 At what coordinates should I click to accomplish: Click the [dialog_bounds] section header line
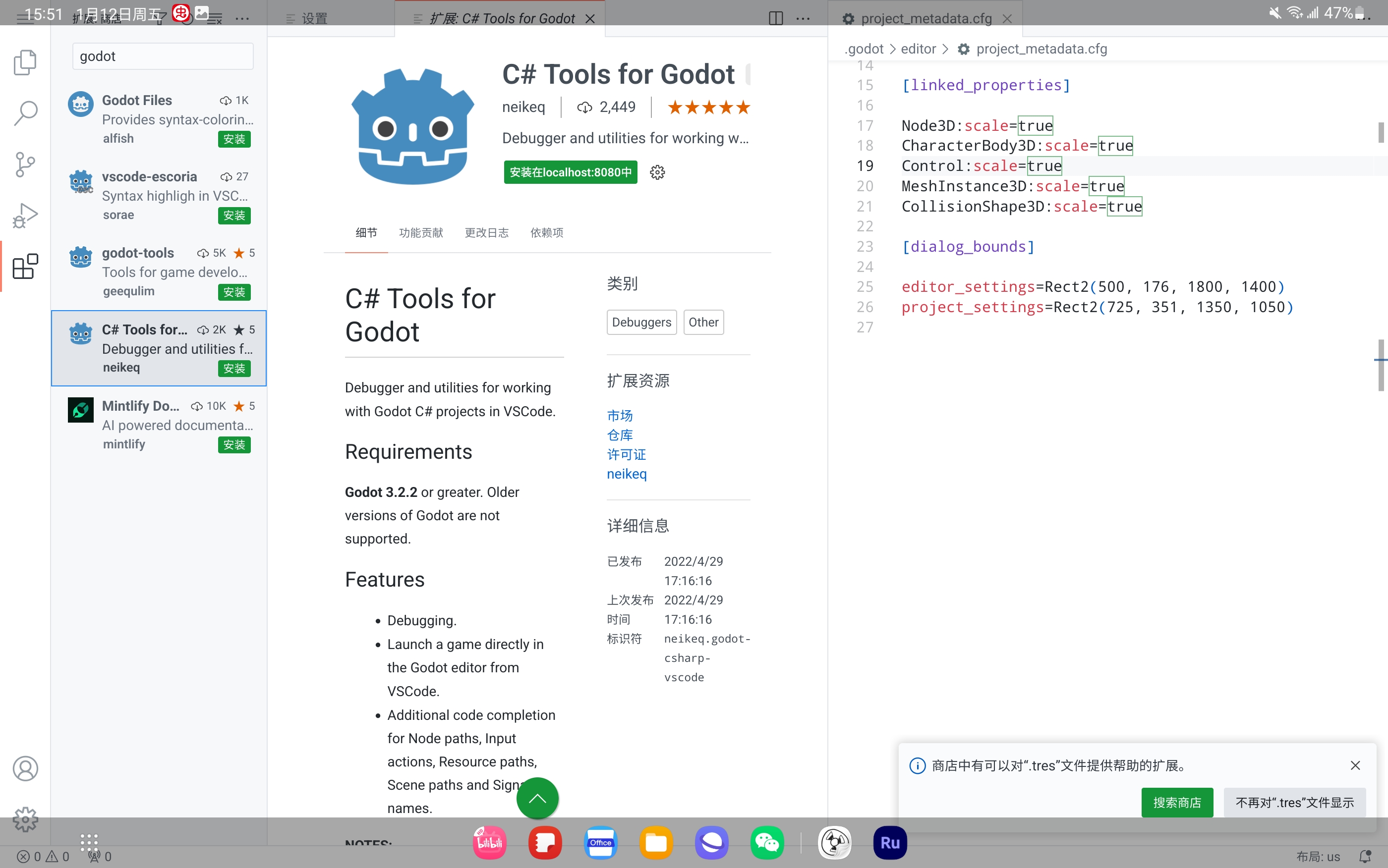(x=968, y=247)
